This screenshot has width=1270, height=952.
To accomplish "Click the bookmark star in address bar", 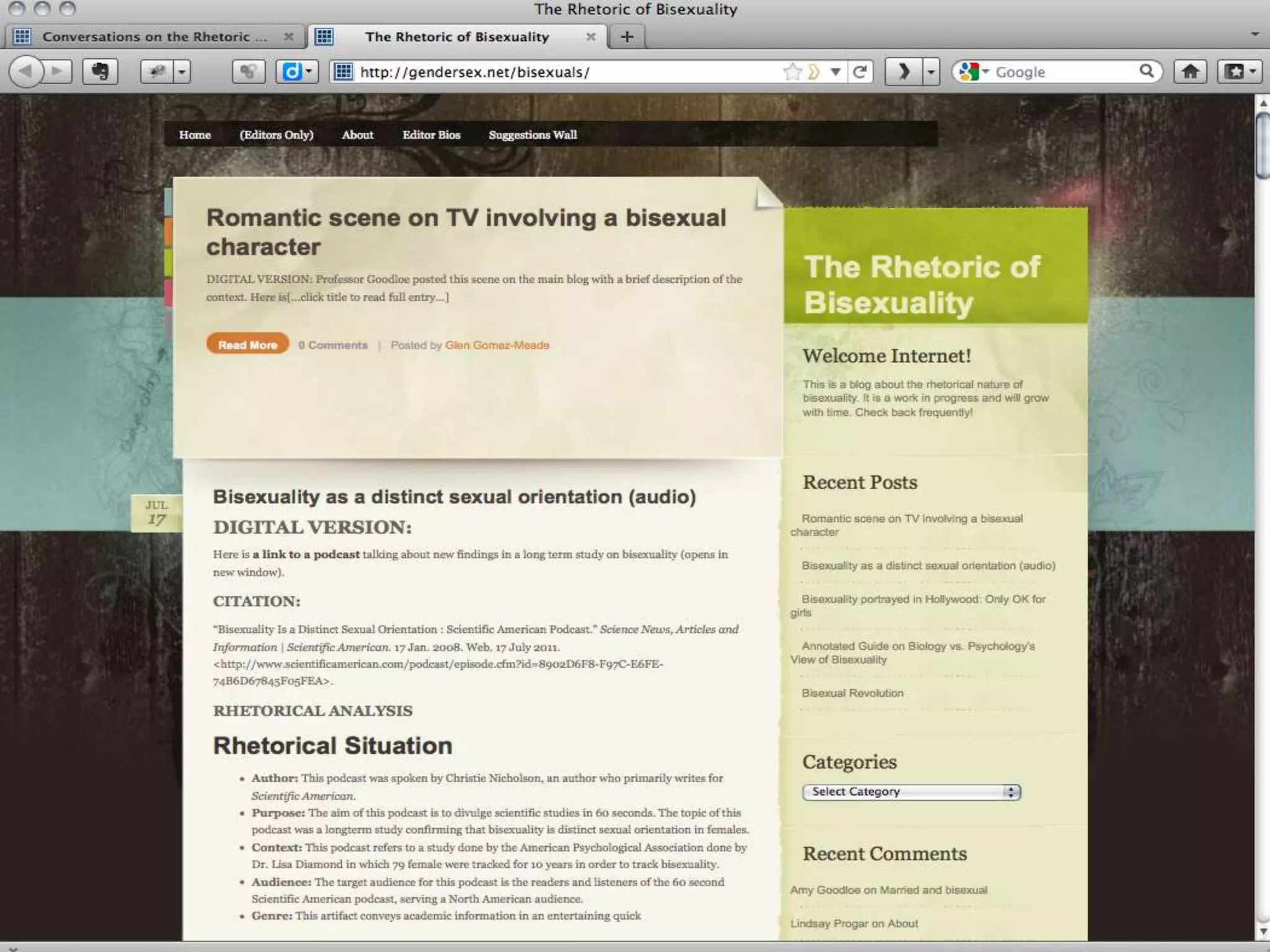I will (x=793, y=72).
